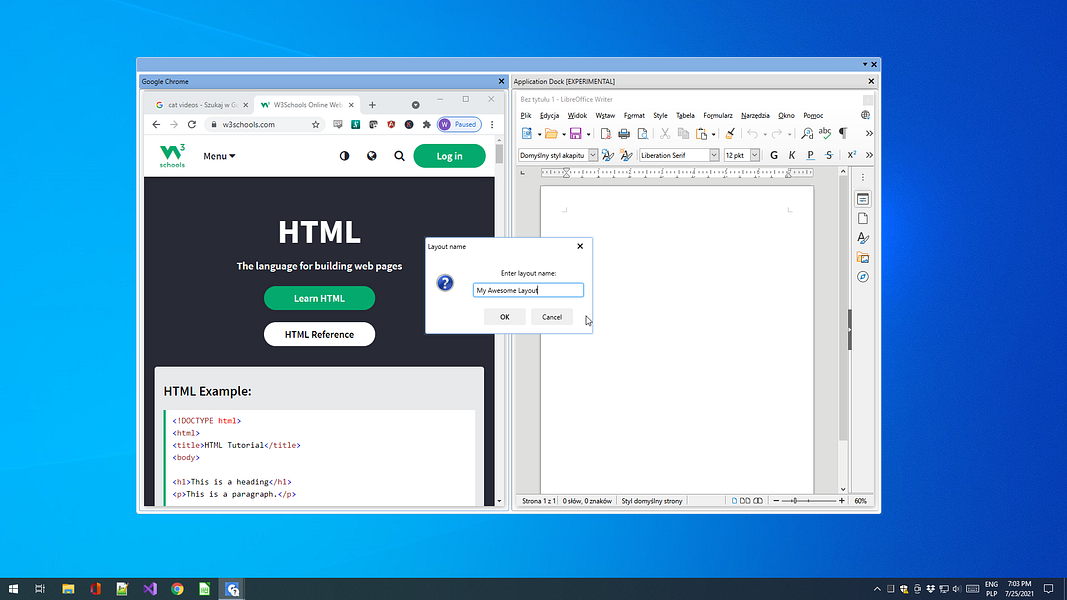Click OK in Layout name dialog
The height and width of the screenshot is (600, 1067).
pos(505,317)
